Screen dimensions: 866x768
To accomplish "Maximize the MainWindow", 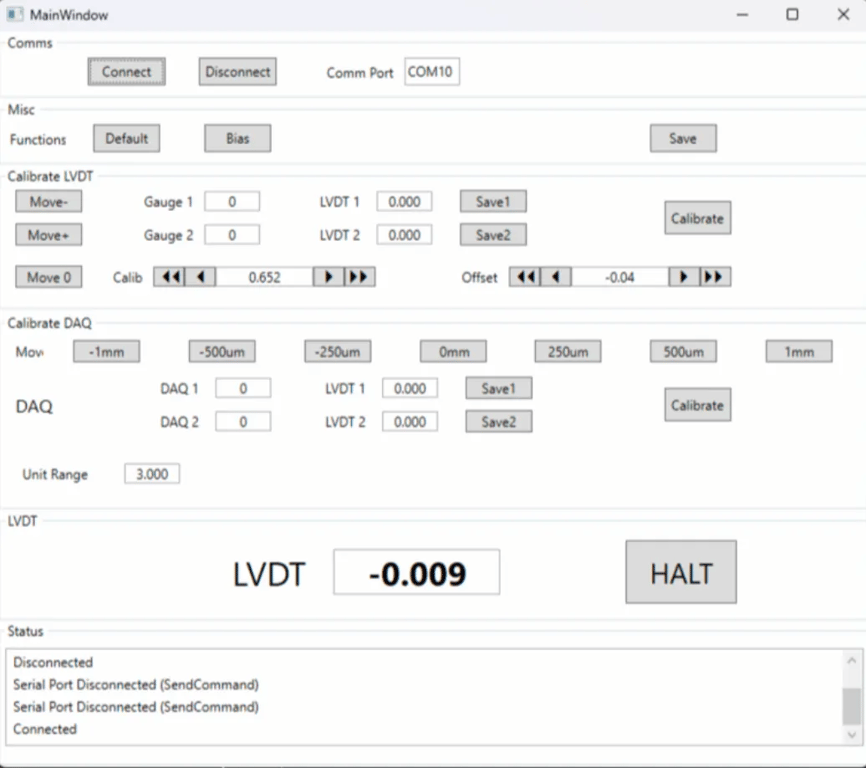I will click(793, 15).
